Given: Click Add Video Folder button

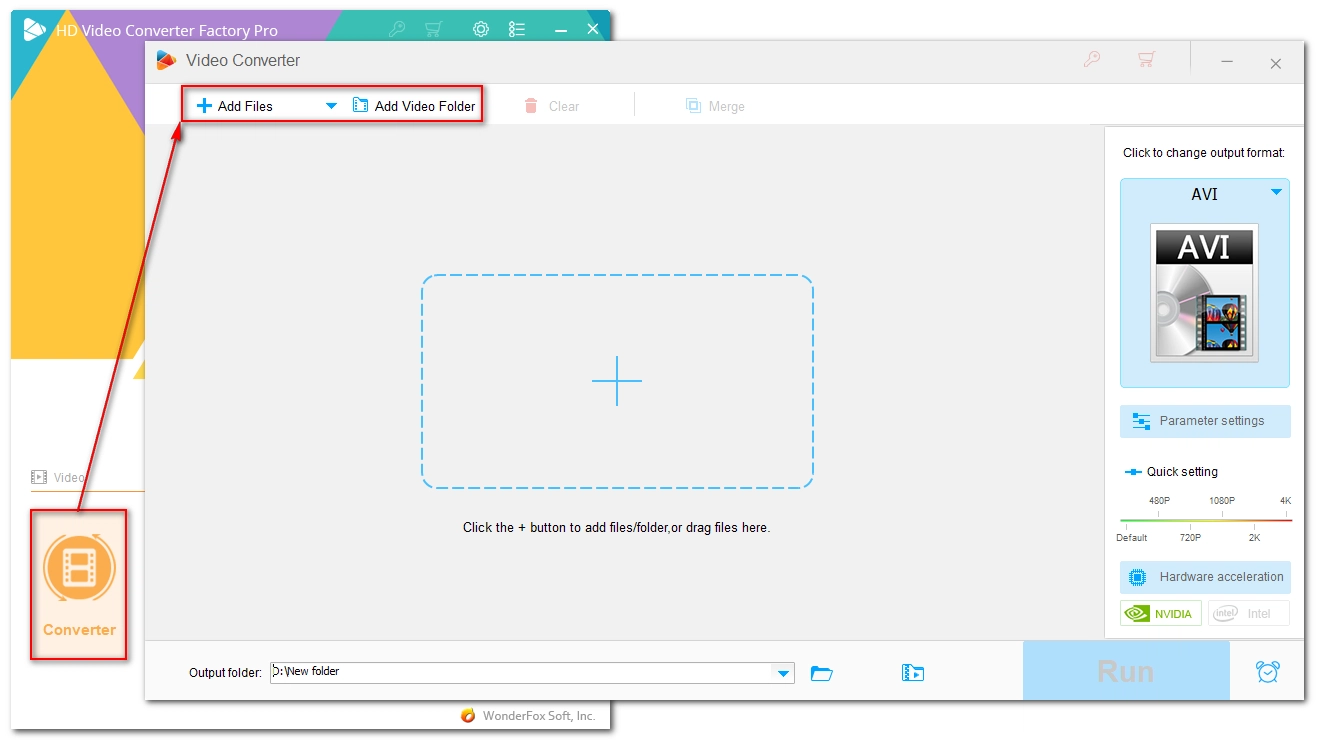Looking at the screenshot, I should pos(414,106).
